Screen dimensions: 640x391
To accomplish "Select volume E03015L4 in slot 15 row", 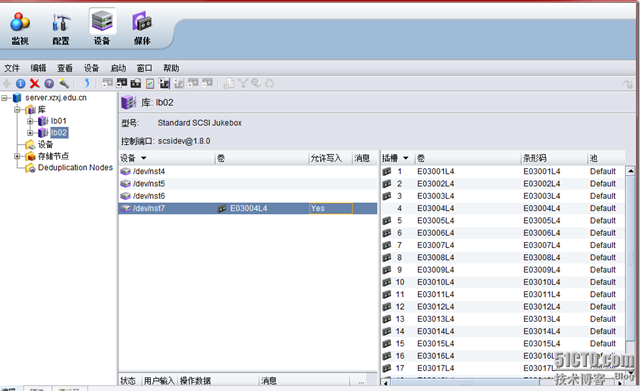I will (436, 344).
